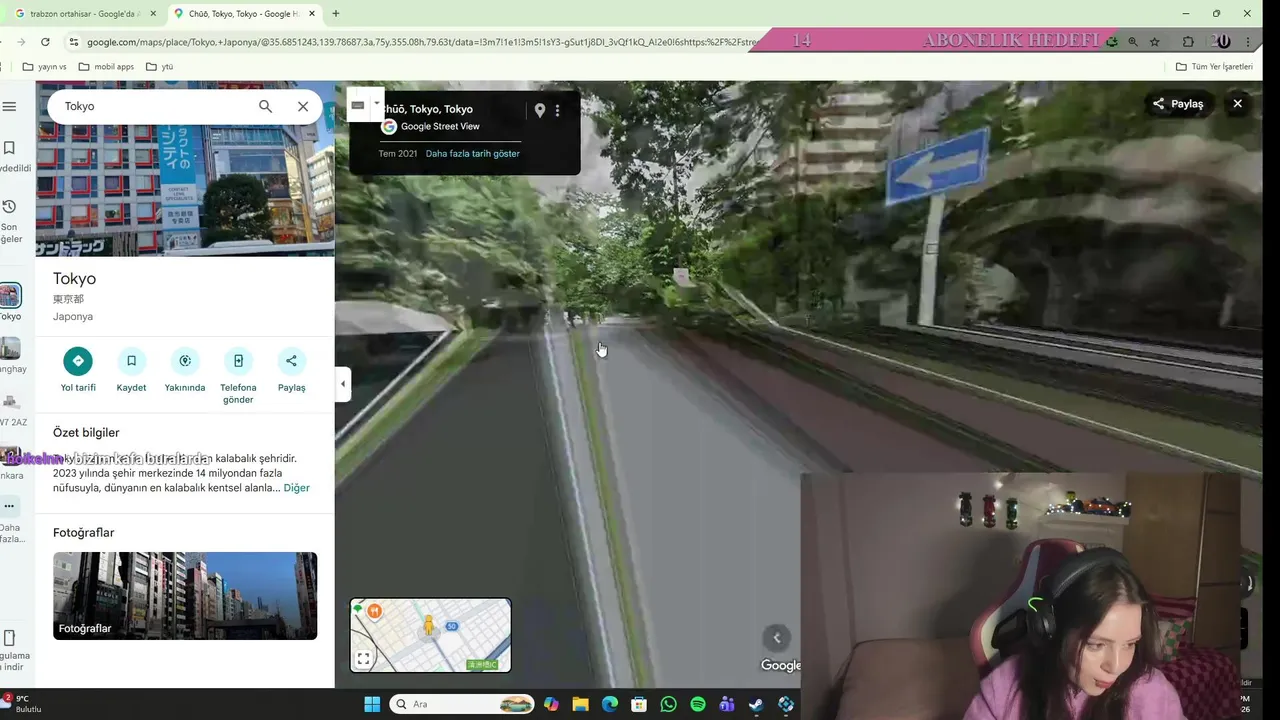Bookmark this page with the star icon

(x=1155, y=42)
